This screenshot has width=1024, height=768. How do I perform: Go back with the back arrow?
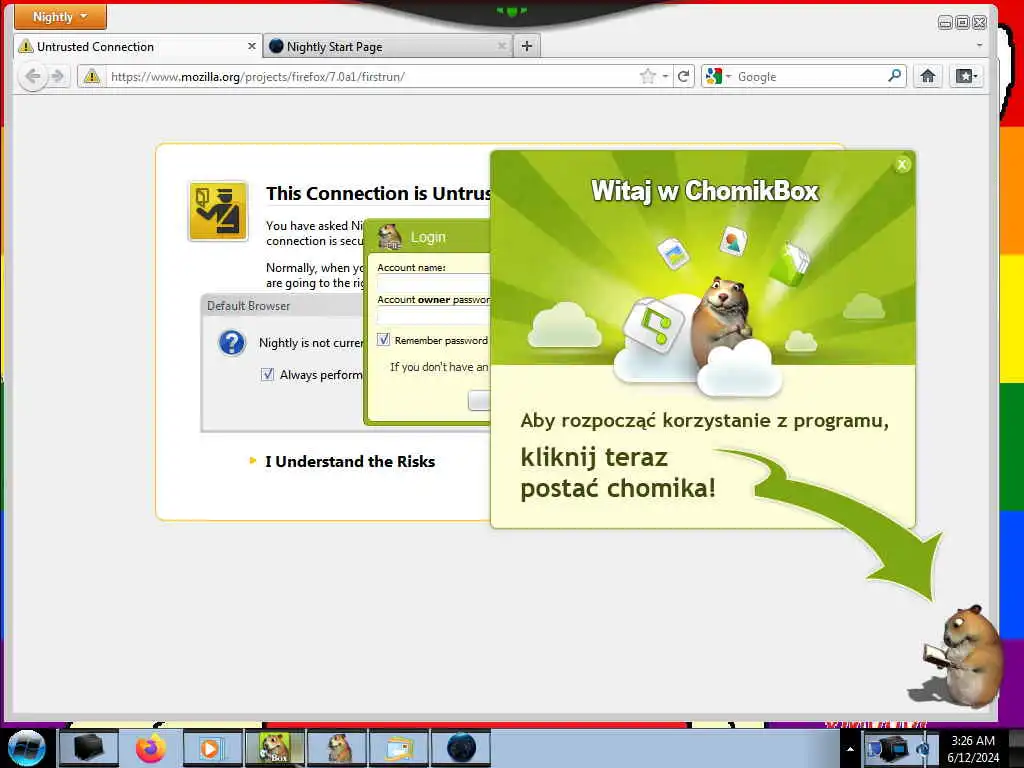click(33, 76)
